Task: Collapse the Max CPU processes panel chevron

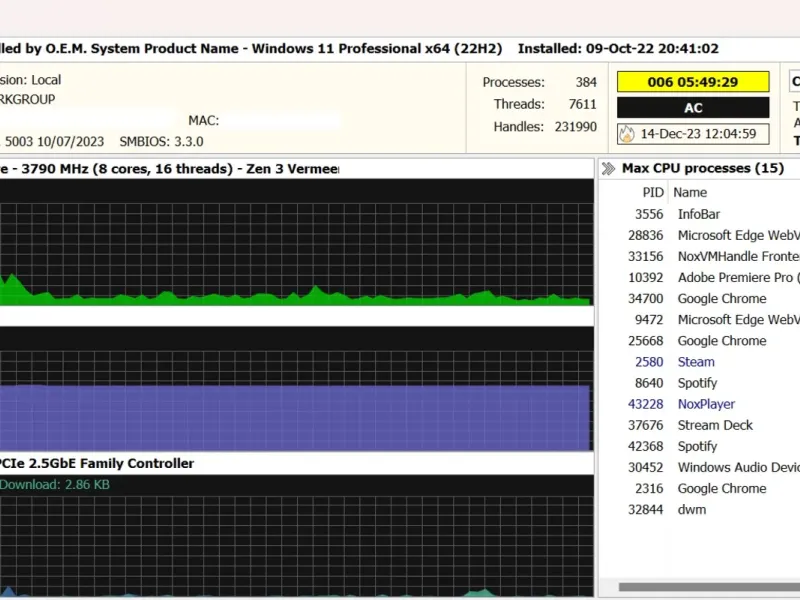Action: click(608, 168)
